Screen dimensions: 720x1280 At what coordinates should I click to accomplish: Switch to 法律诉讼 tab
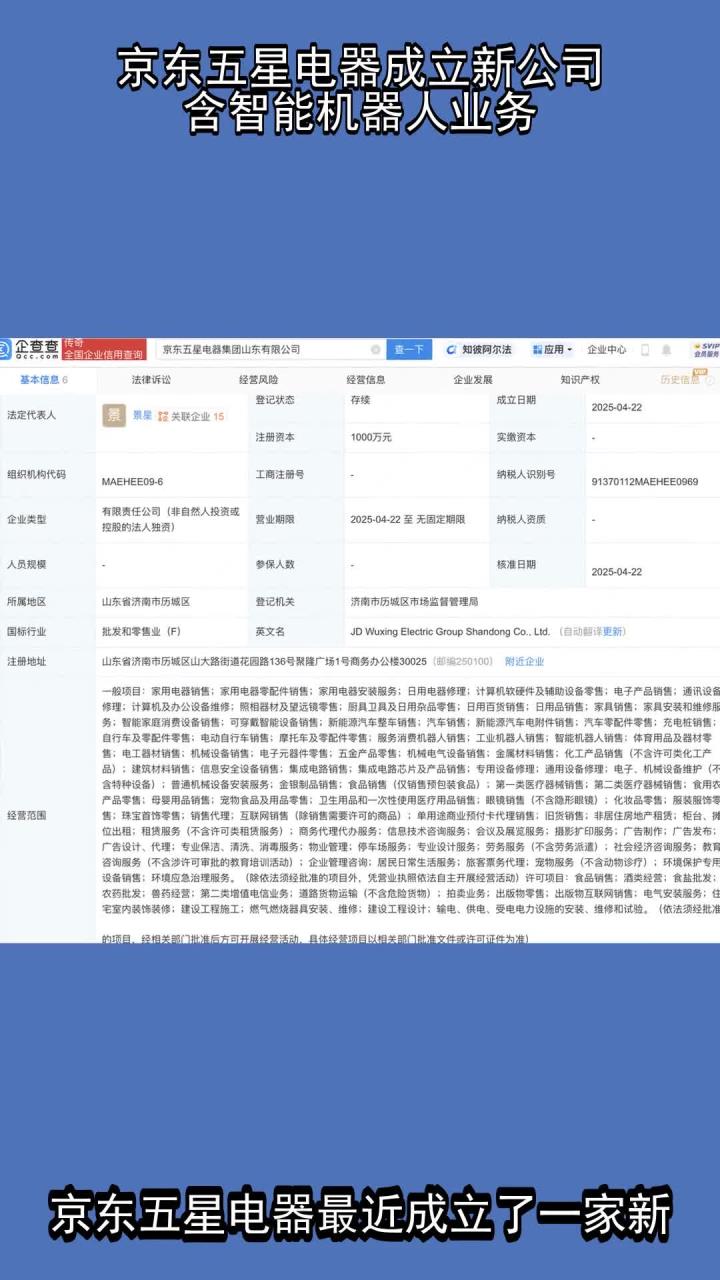[151, 380]
